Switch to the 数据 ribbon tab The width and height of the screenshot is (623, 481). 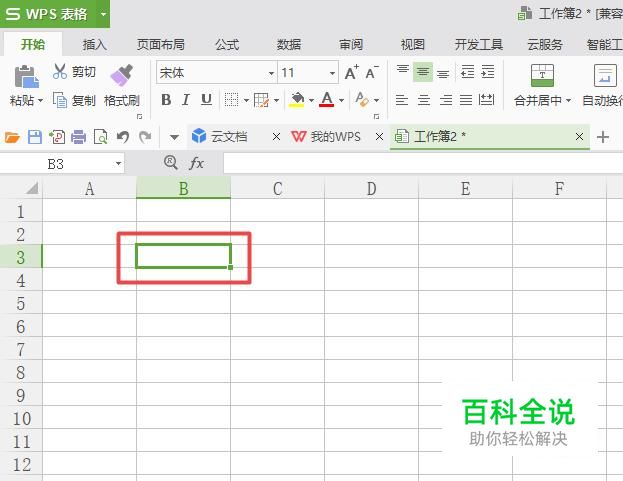[288, 44]
